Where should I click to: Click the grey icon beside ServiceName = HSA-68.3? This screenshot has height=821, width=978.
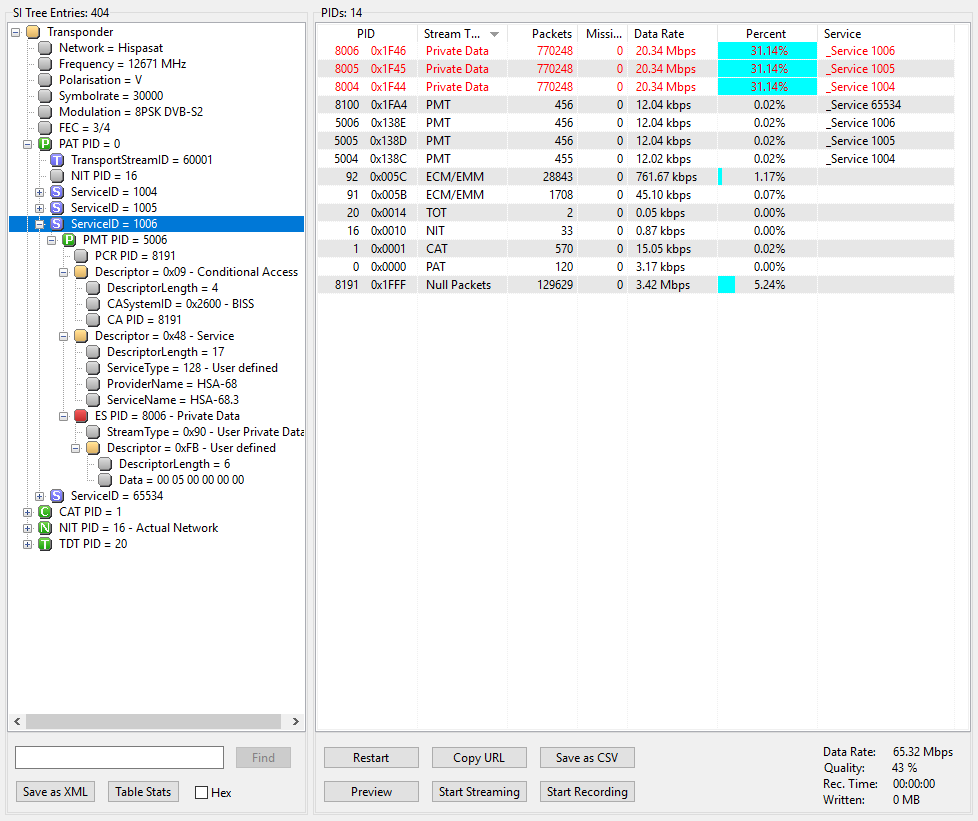[93, 400]
